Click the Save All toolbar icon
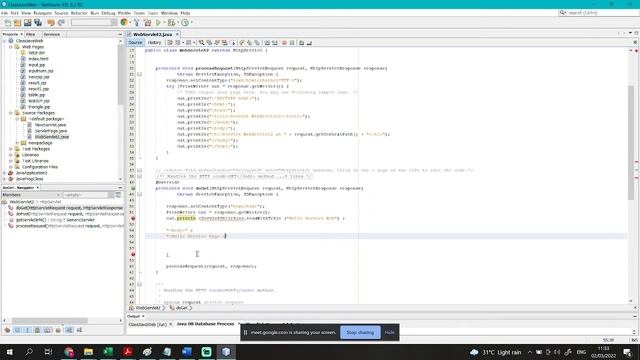This screenshot has width=640, height=360. (38, 23)
